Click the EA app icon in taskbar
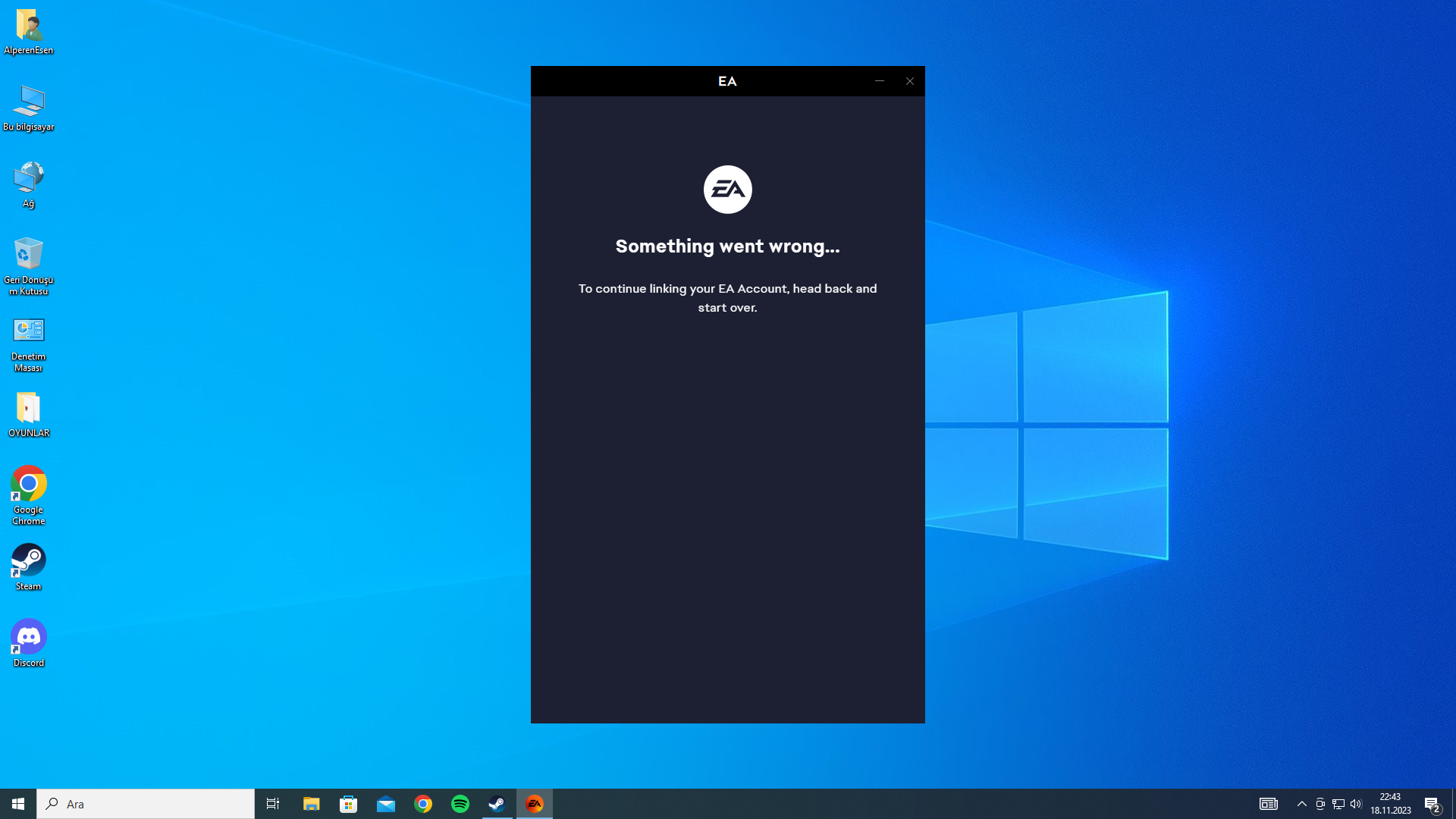The image size is (1456, 819). [535, 804]
